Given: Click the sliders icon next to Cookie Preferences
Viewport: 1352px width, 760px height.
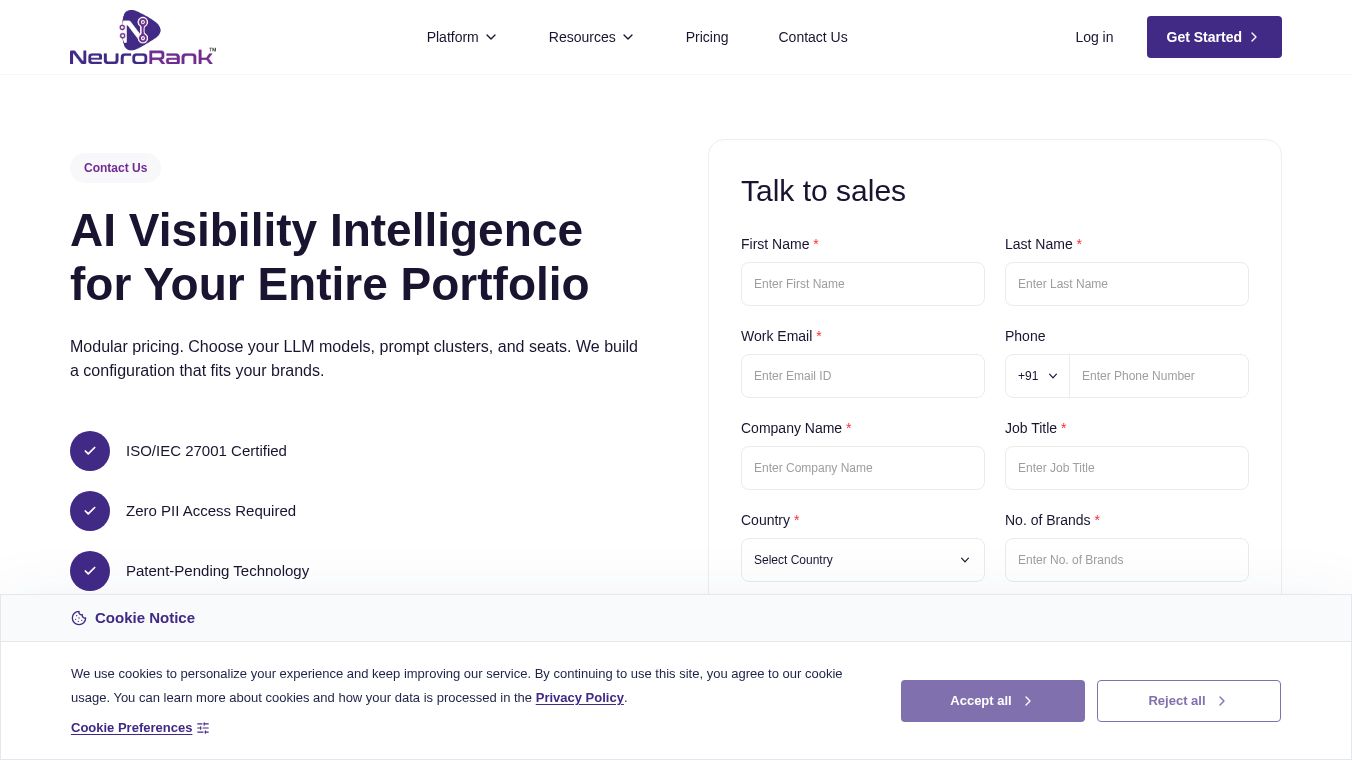Looking at the screenshot, I should (x=203, y=728).
